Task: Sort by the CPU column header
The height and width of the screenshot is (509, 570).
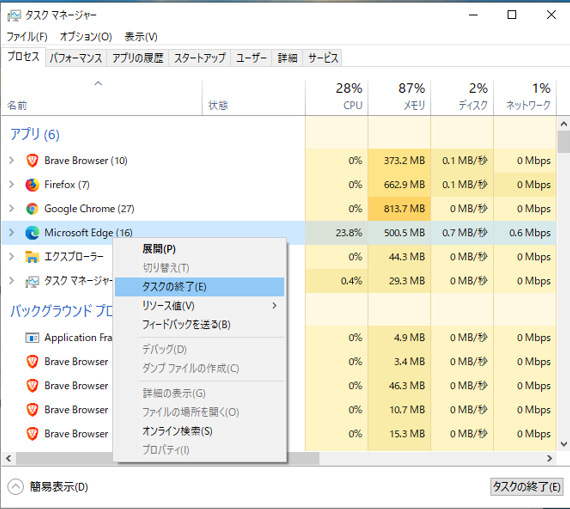Action: [337, 97]
